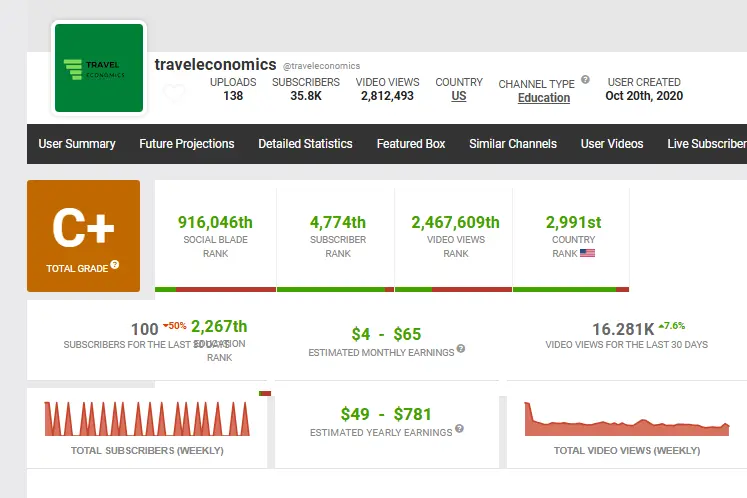The image size is (747, 498).
Task: Open the User Videos tab
Action: (x=612, y=144)
